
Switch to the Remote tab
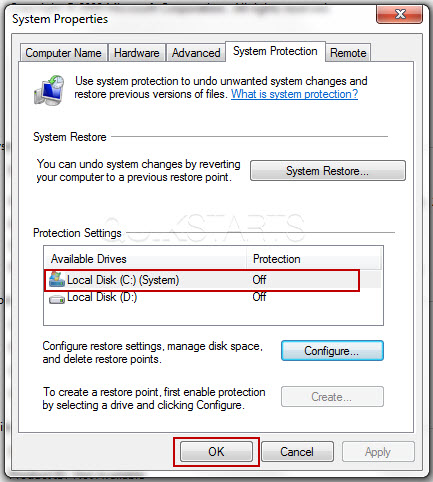(x=348, y=53)
